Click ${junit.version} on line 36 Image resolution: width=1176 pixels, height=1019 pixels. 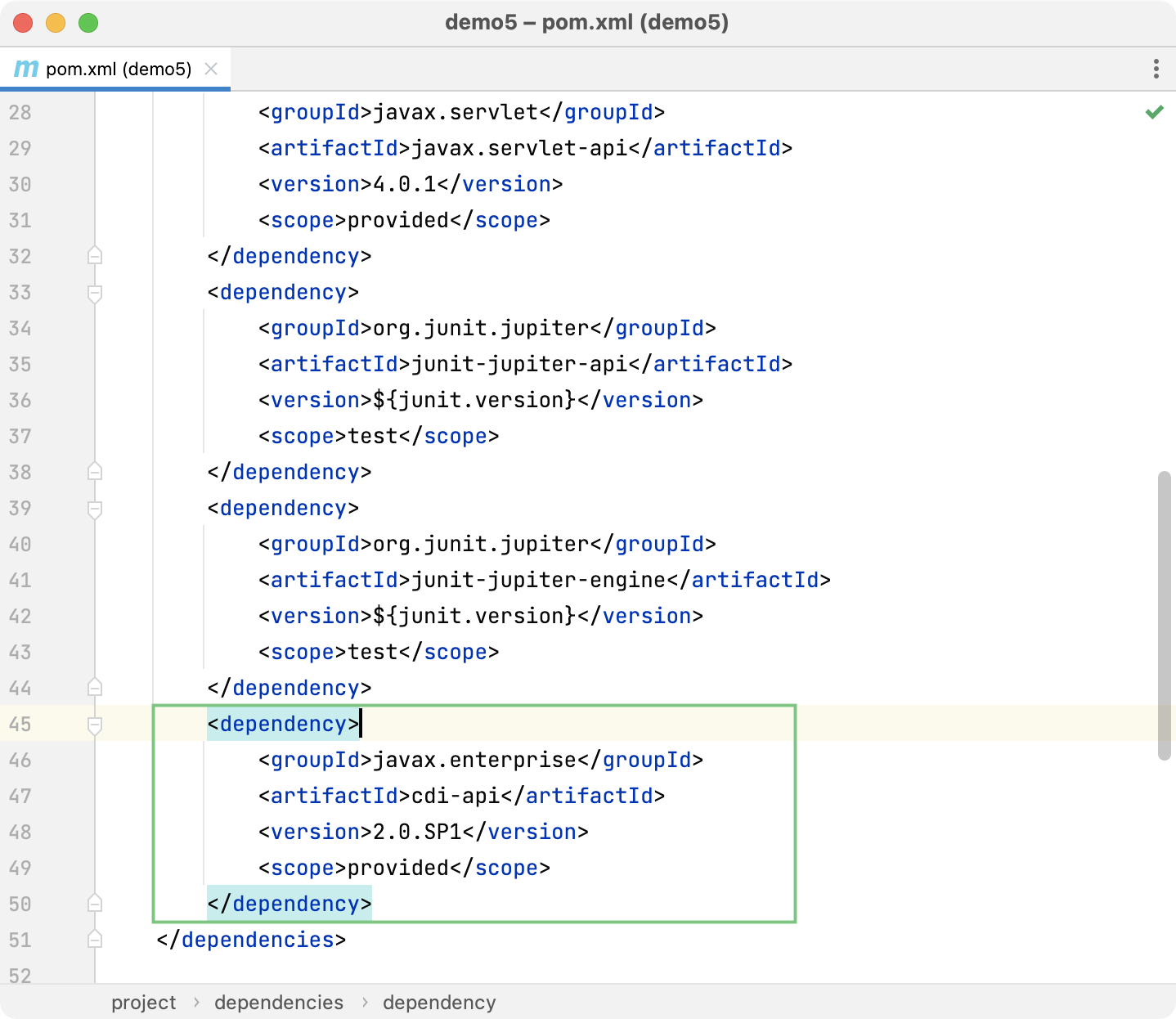click(474, 400)
